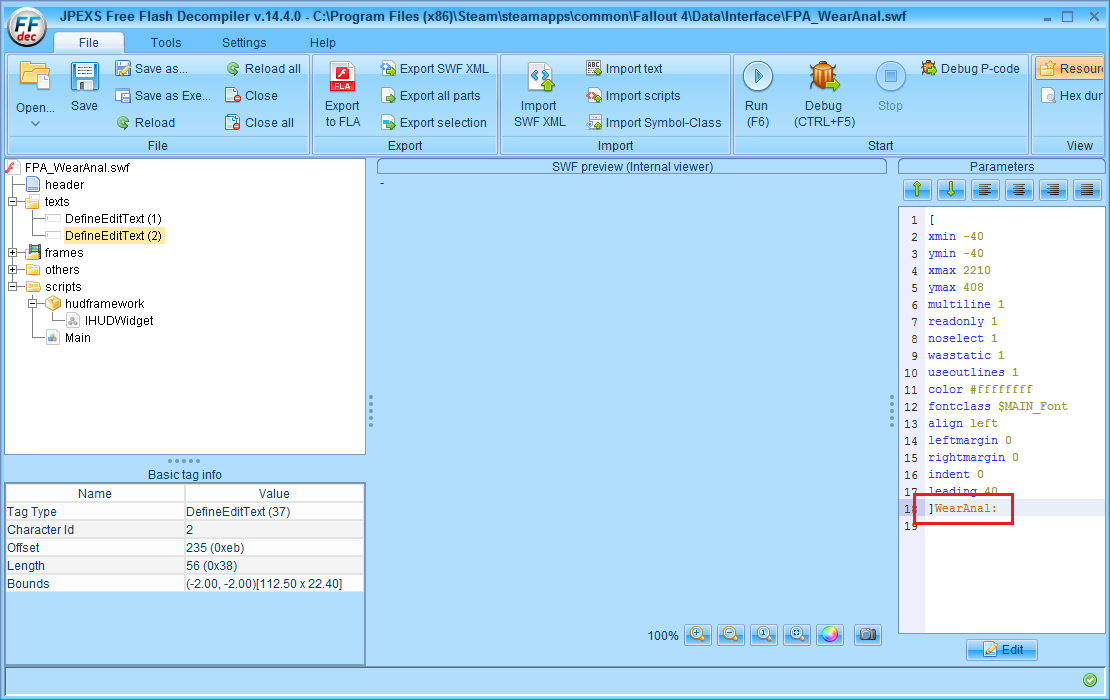Click the zoom to 1:1 icon

(x=764, y=635)
